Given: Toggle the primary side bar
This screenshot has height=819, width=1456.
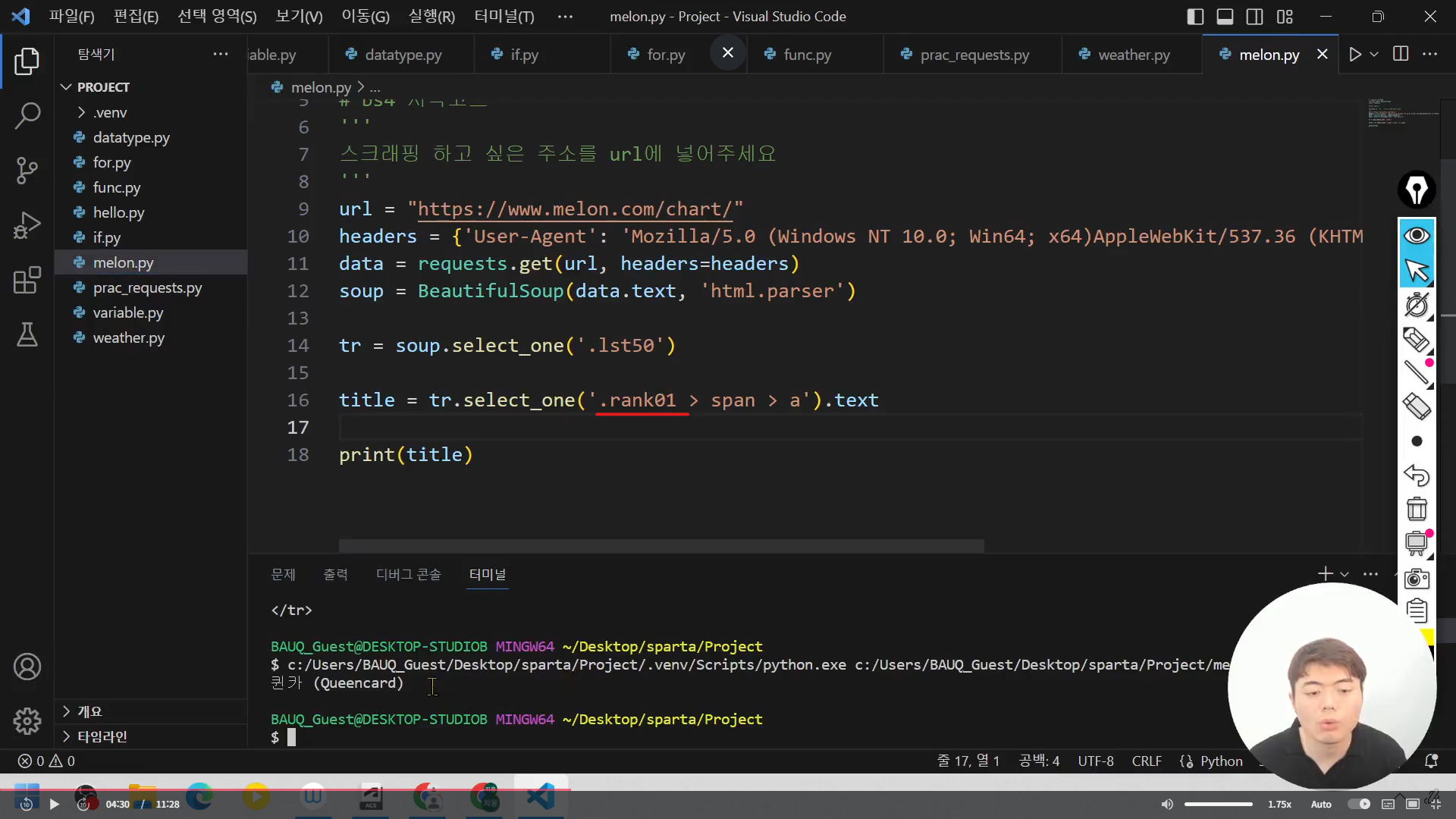Looking at the screenshot, I should click(1195, 17).
